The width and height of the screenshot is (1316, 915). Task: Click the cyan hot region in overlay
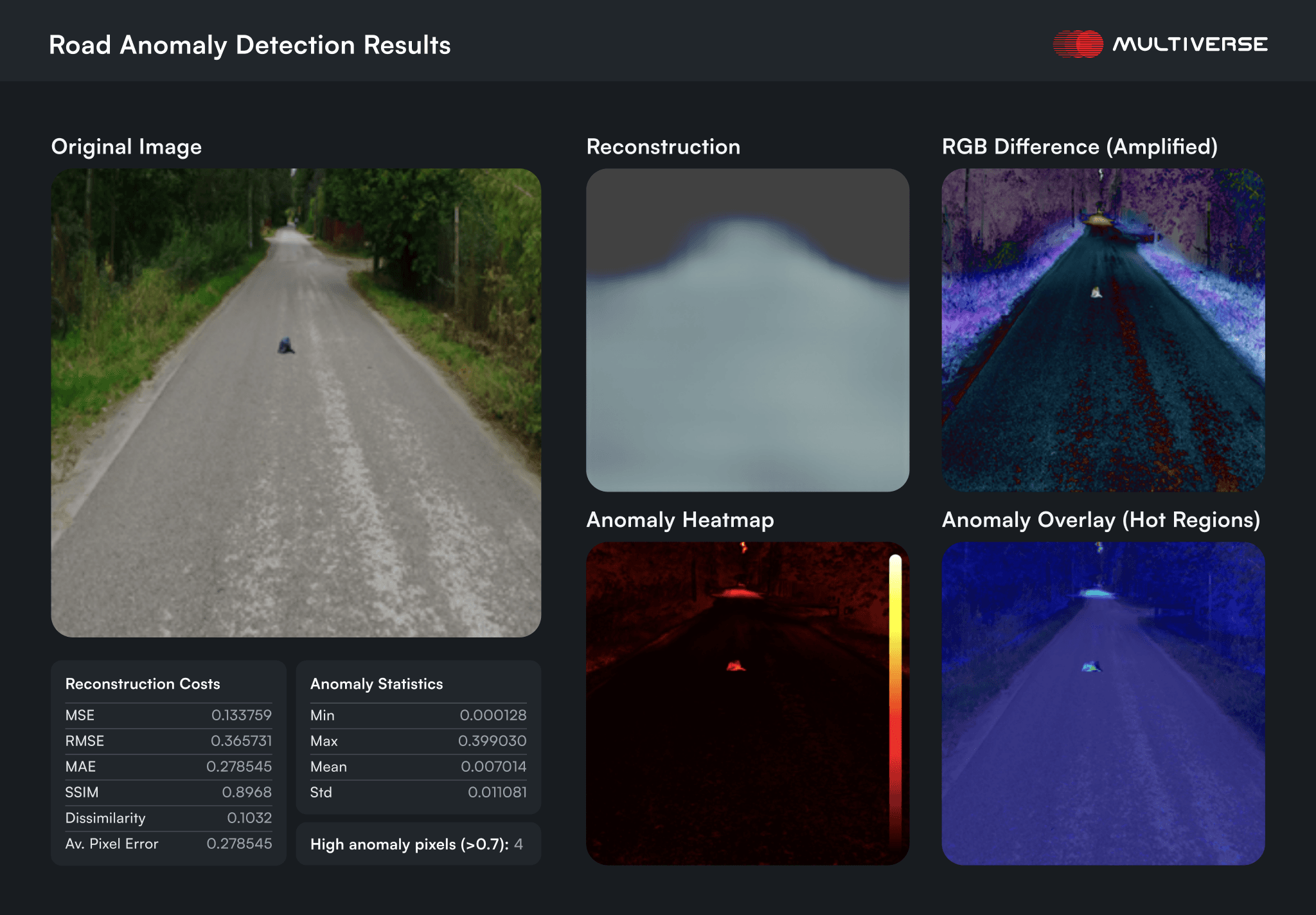tap(1096, 593)
